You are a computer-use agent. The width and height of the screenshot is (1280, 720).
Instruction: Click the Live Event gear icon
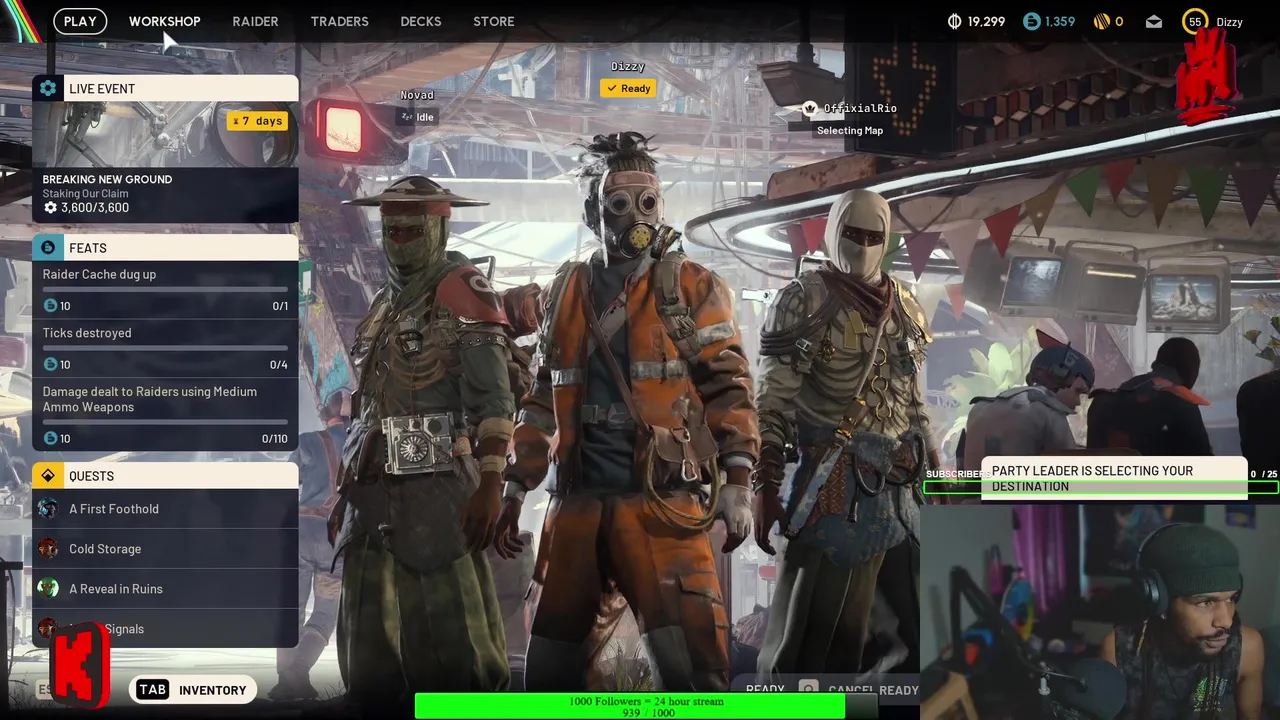47,88
